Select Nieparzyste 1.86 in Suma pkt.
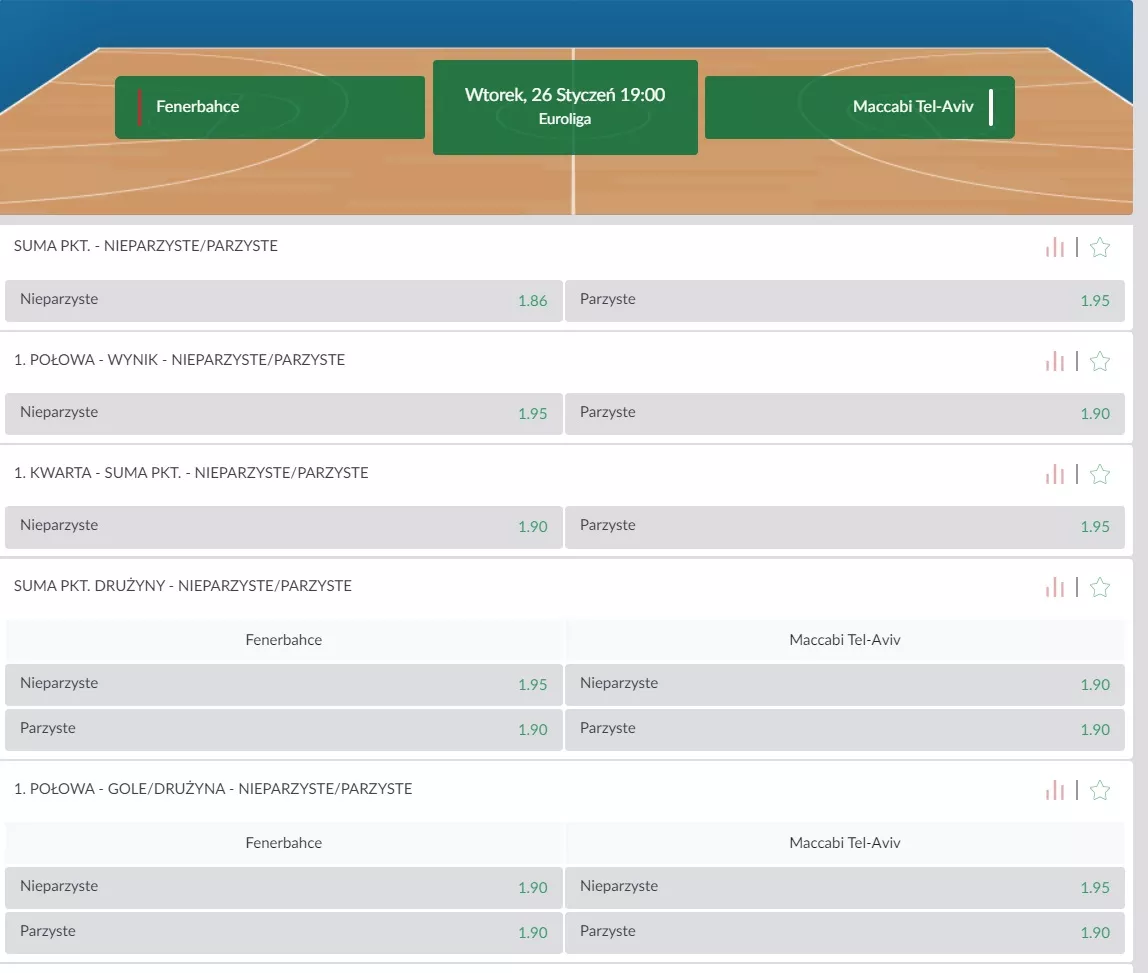Viewport: 1148px width, 973px height. point(284,300)
